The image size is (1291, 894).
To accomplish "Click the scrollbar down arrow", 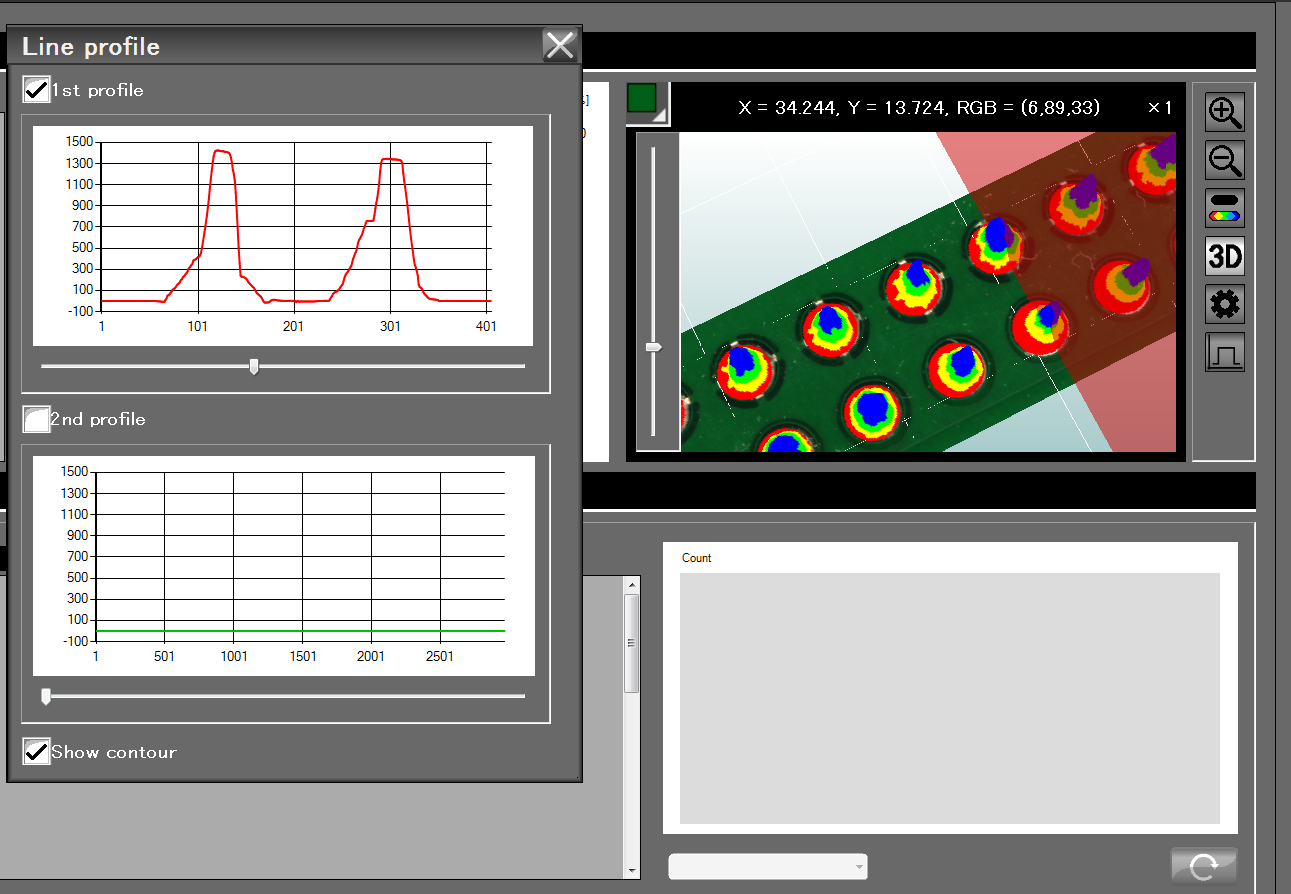I will point(631,871).
